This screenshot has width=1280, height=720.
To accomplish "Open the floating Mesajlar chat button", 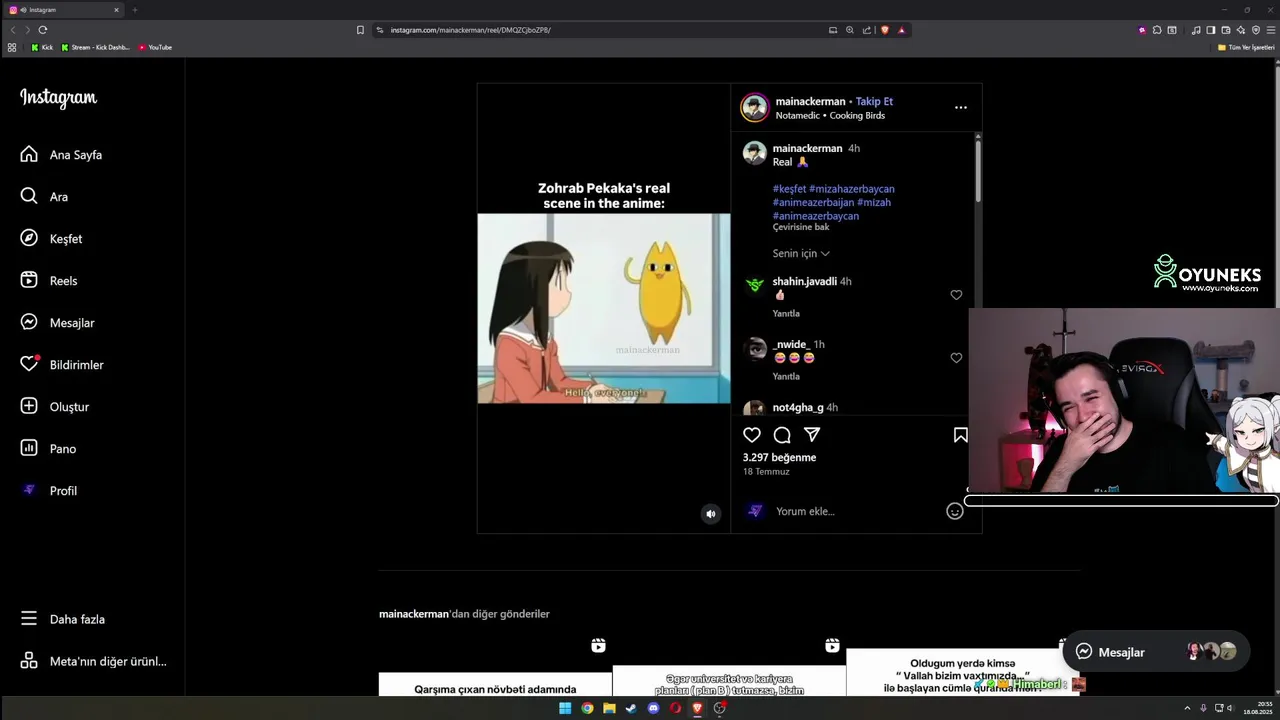I will [1156, 652].
